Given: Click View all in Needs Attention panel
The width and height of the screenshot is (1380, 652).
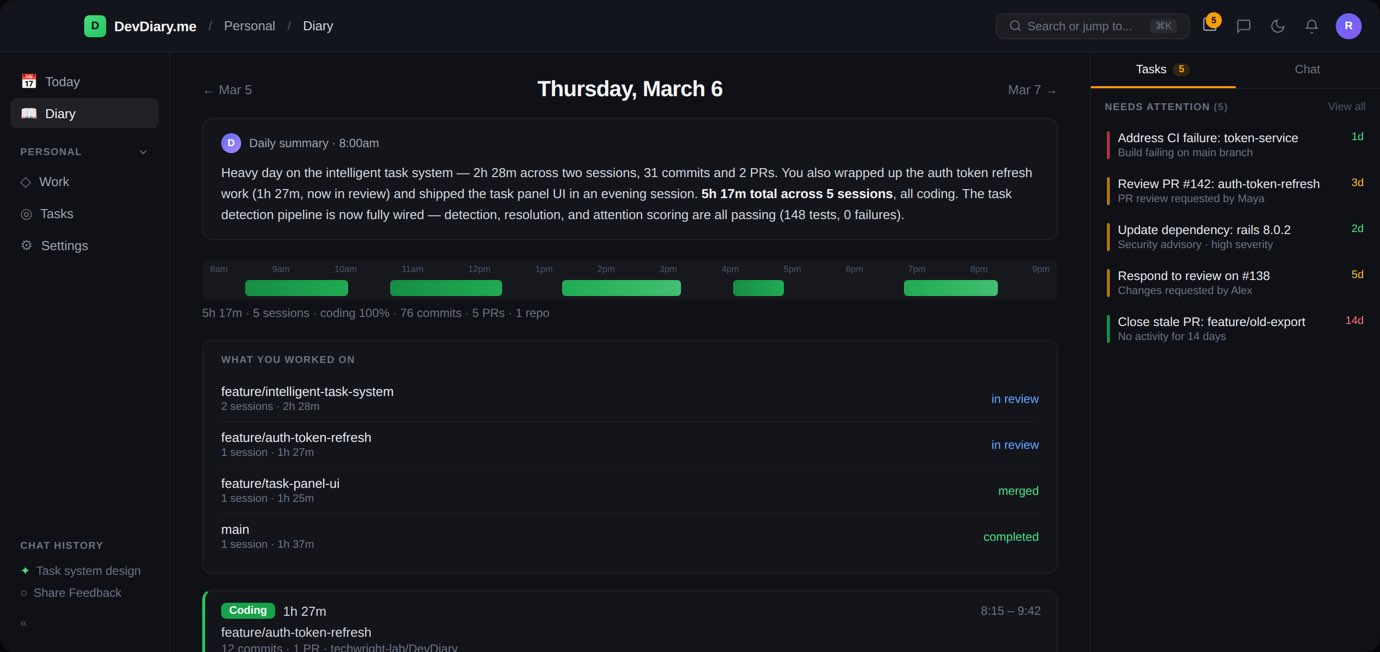Looking at the screenshot, I should click(1345, 106).
